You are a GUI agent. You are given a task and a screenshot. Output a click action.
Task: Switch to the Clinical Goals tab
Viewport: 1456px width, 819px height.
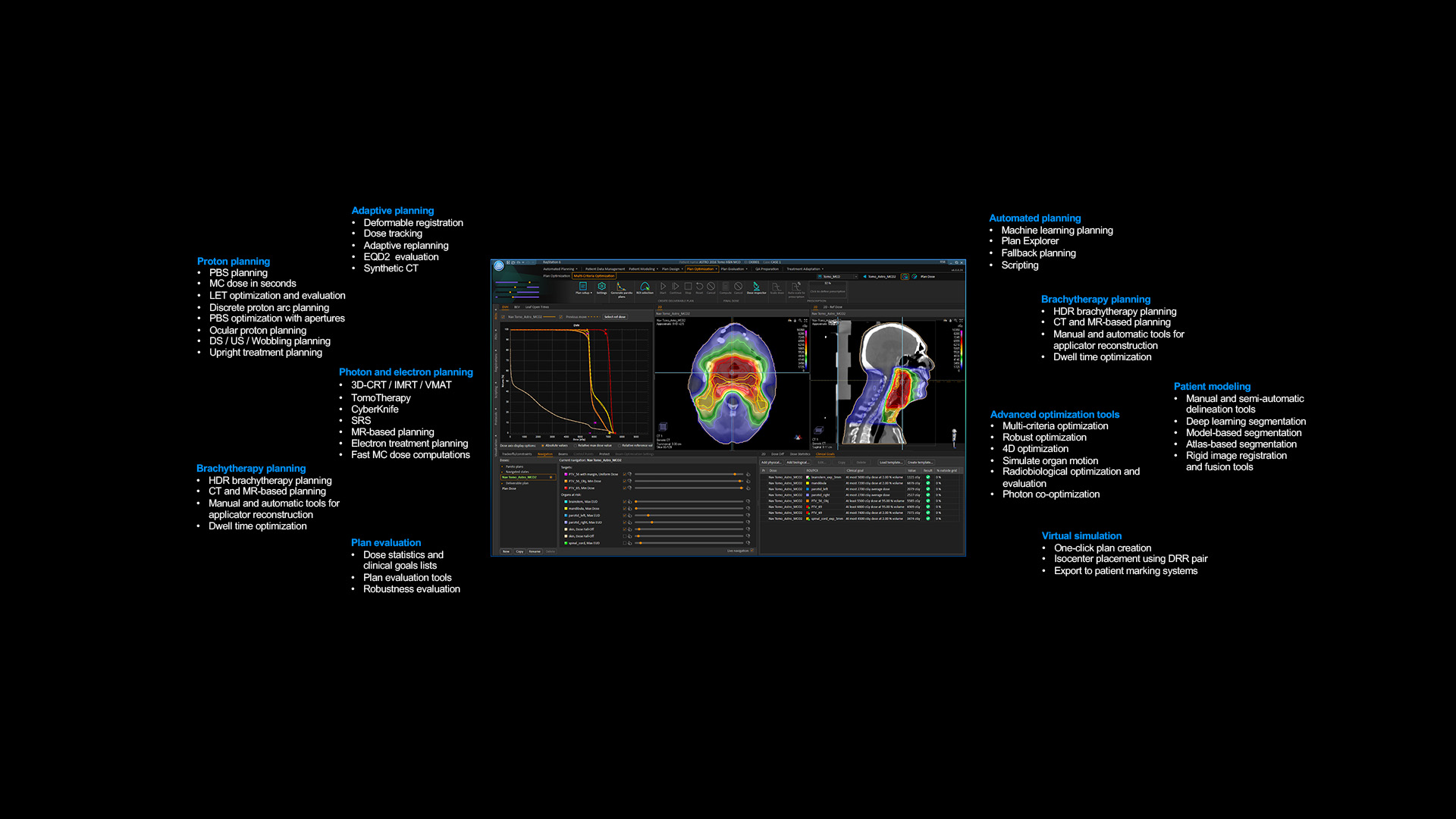coord(825,454)
